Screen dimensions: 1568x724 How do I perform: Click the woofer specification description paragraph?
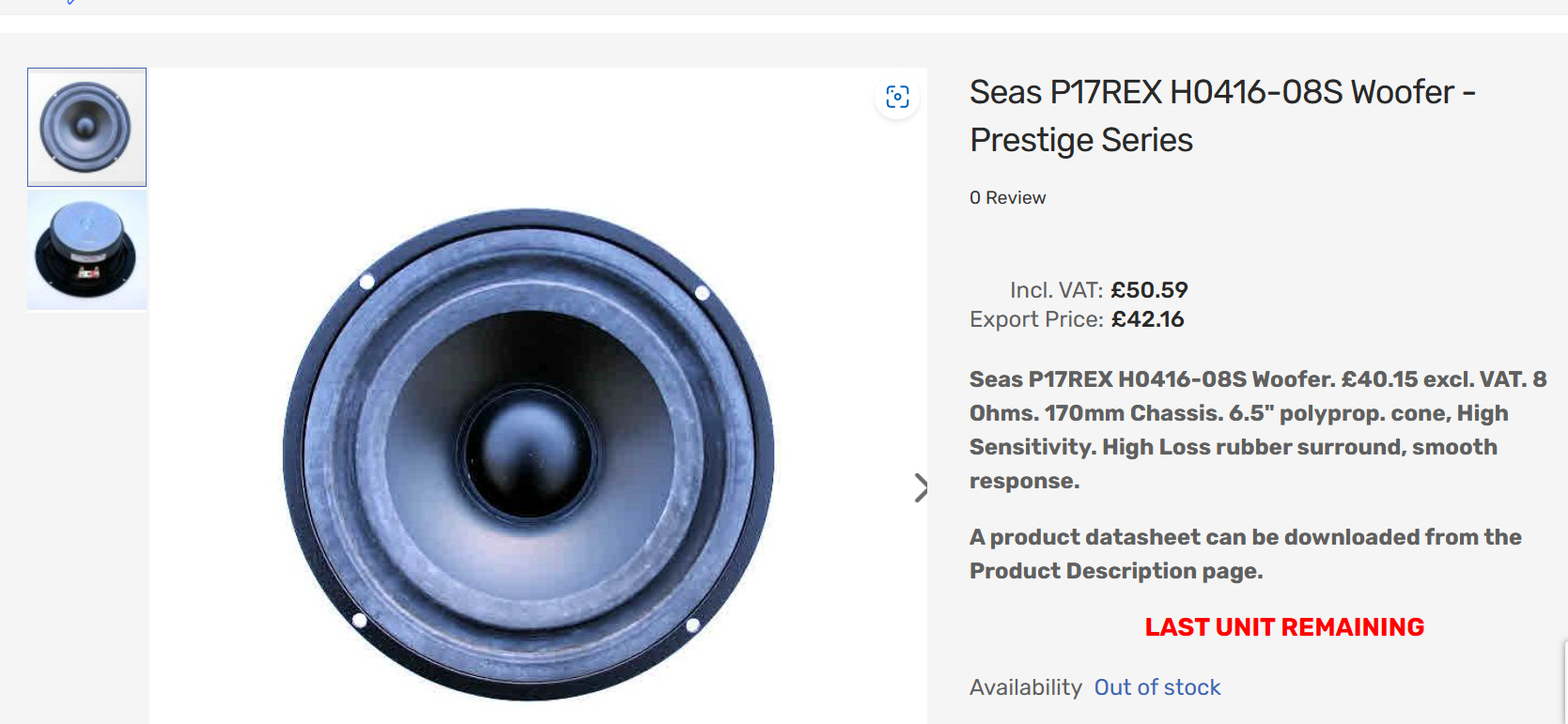point(1257,430)
